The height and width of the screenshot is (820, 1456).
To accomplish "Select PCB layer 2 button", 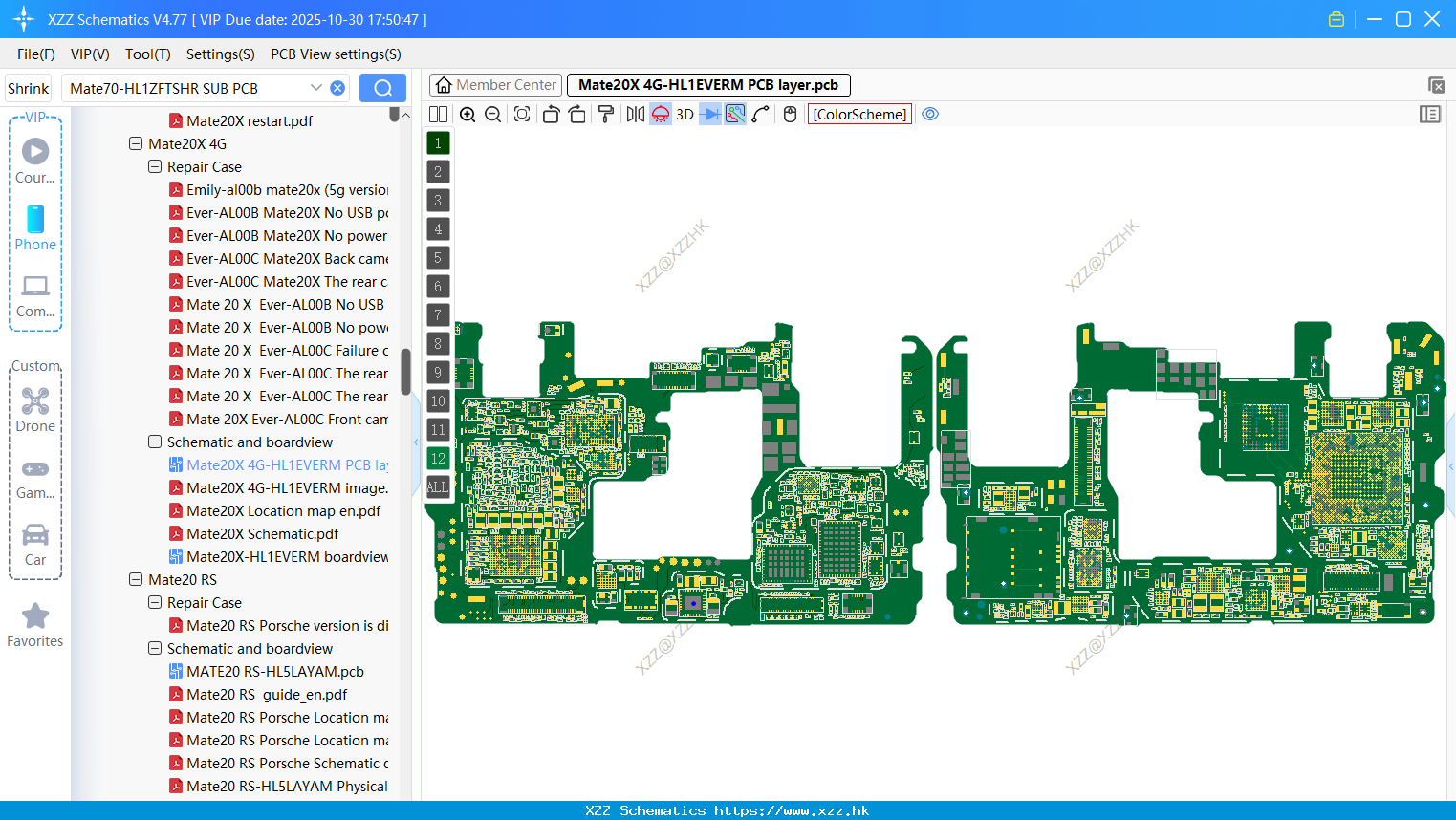I will click(438, 172).
